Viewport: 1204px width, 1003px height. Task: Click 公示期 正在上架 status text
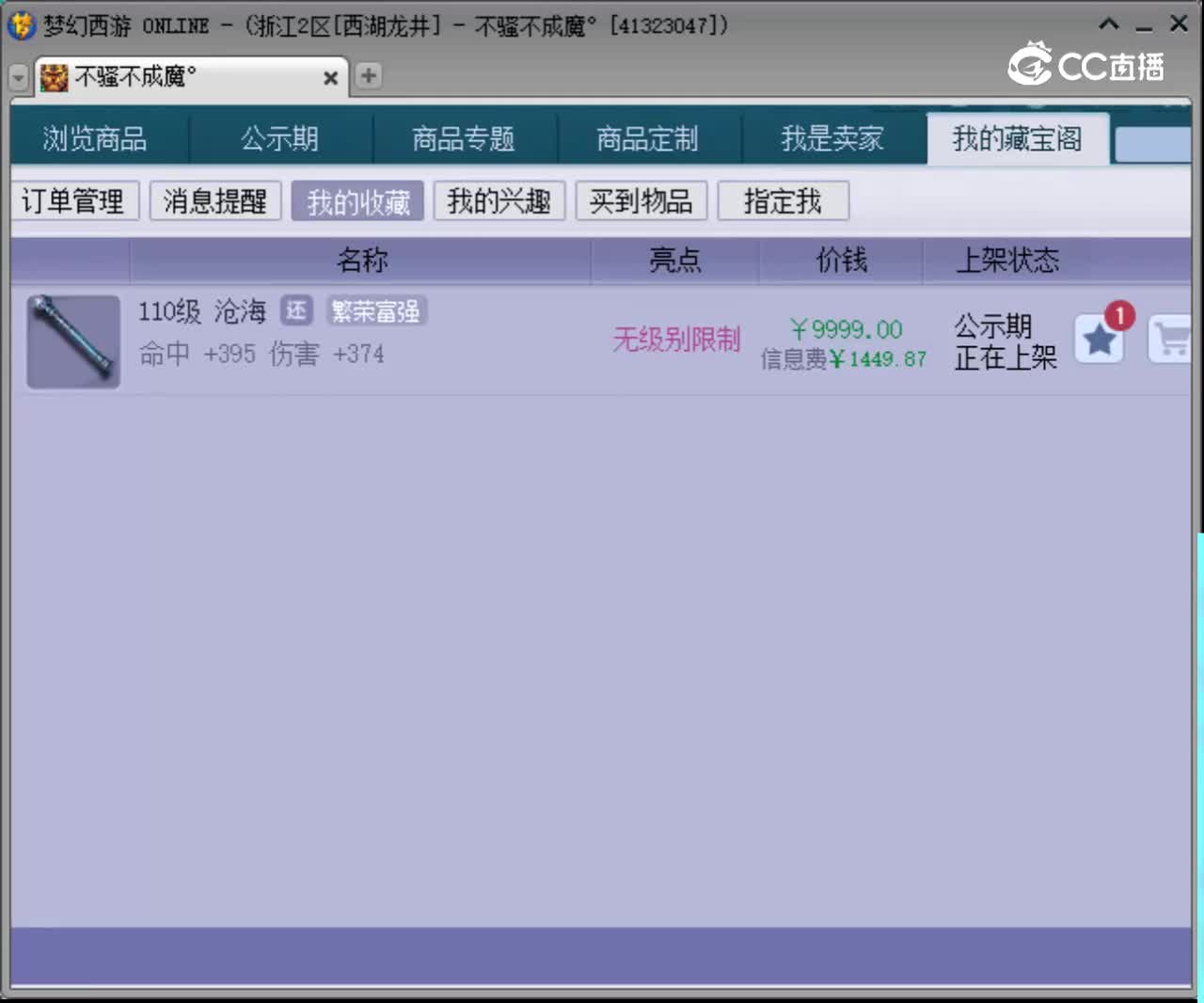point(1006,342)
